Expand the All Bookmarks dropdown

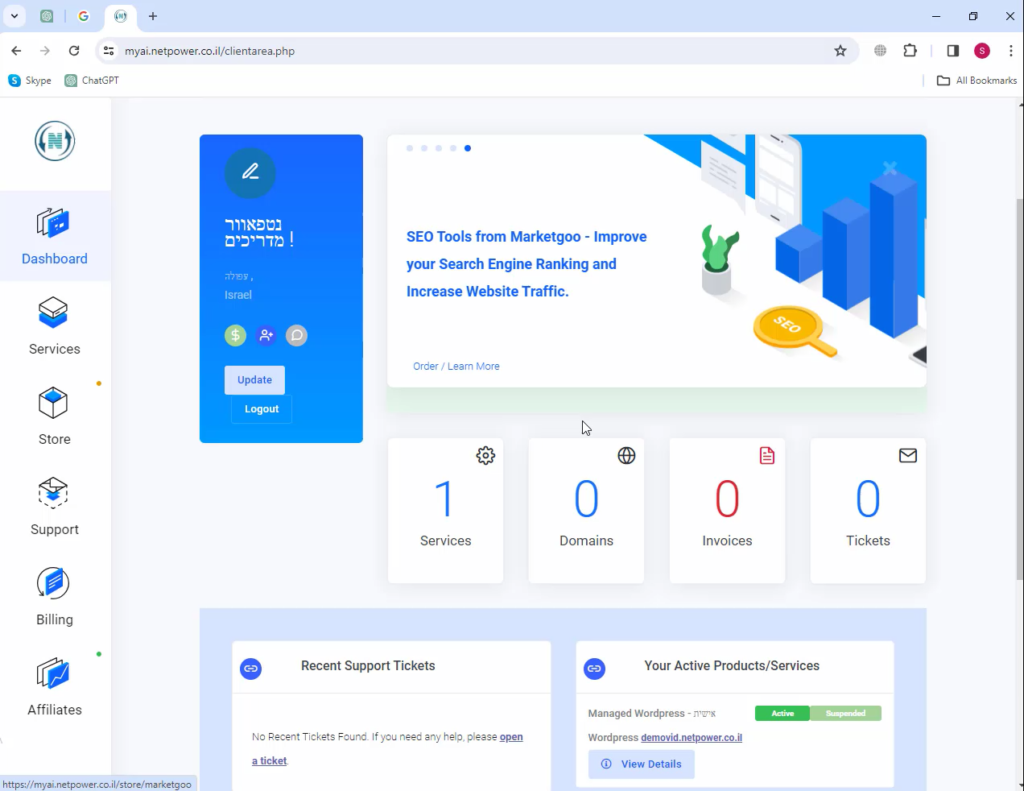point(975,80)
